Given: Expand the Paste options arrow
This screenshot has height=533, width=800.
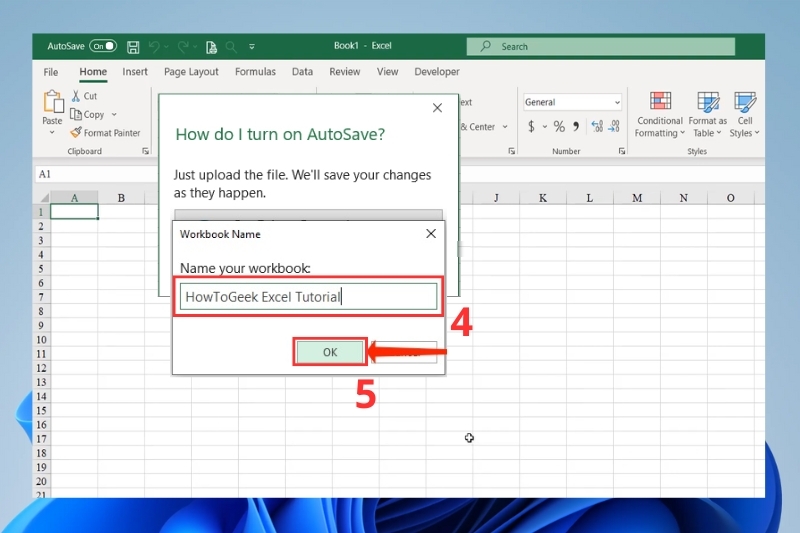Looking at the screenshot, I should (x=52, y=133).
